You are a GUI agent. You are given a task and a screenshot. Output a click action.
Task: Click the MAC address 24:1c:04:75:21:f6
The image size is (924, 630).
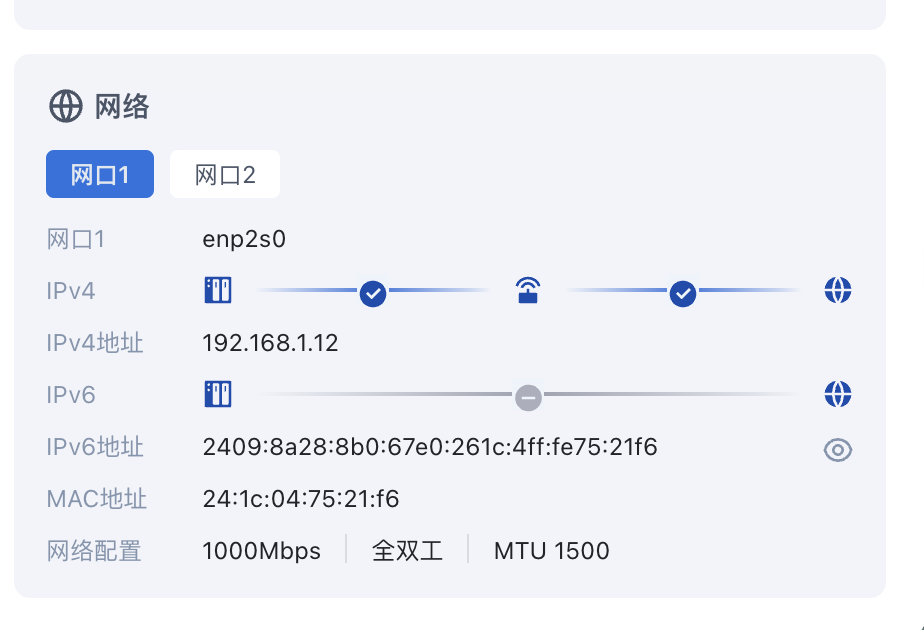(301, 499)
